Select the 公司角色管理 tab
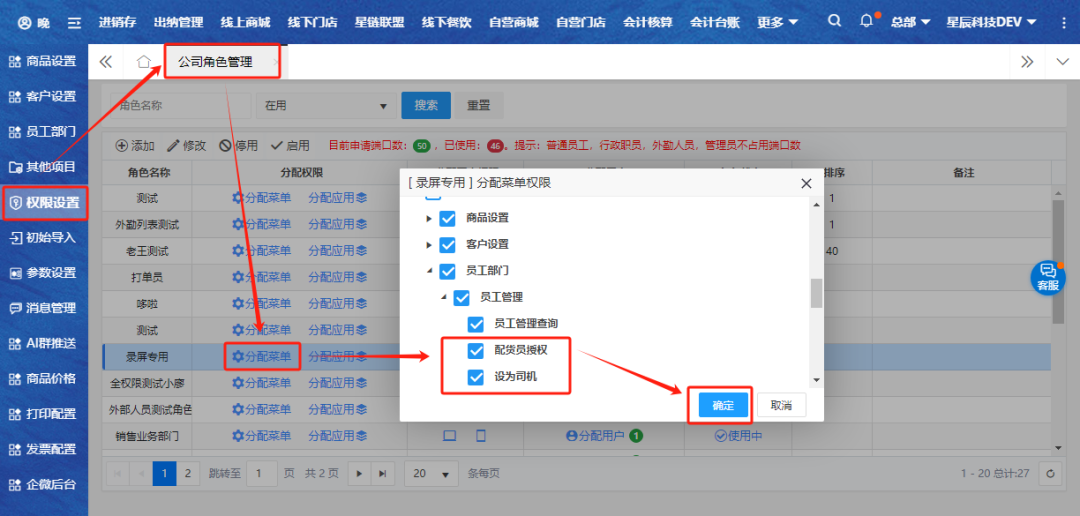The image size is (1080, 516). (x=215, y=62)
